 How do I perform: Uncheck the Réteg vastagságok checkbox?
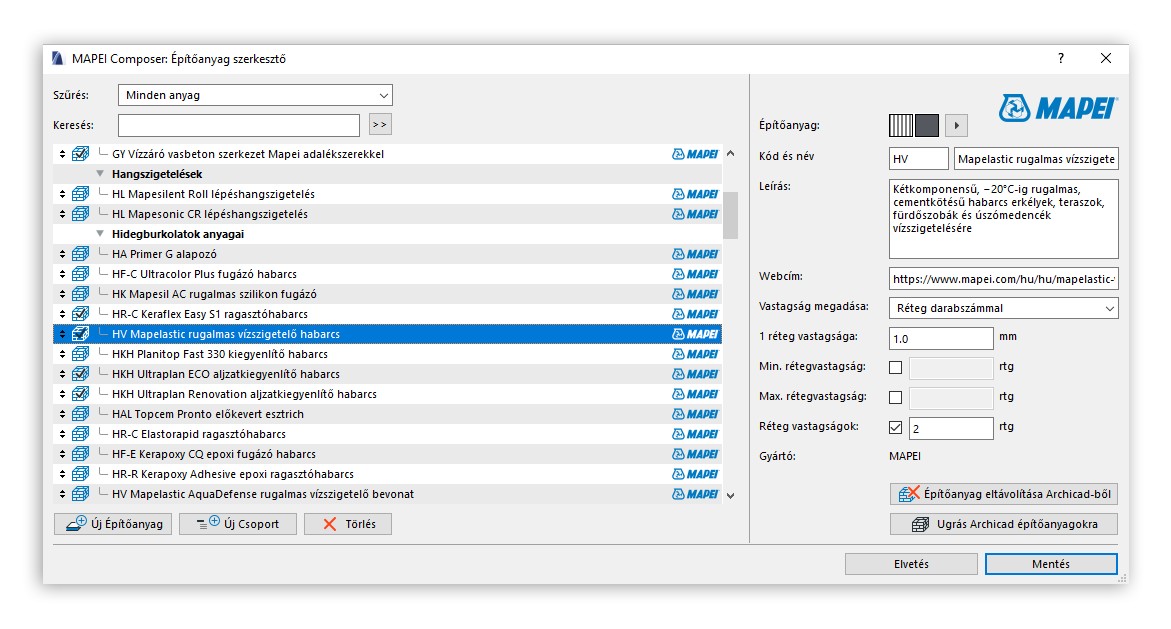pos(895,428)
